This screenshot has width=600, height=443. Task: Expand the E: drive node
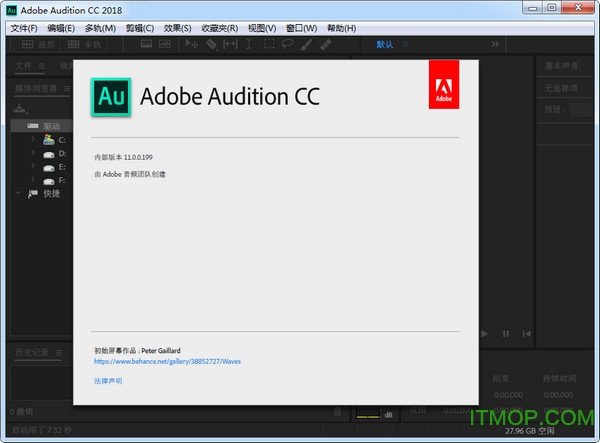coord(33,166)
